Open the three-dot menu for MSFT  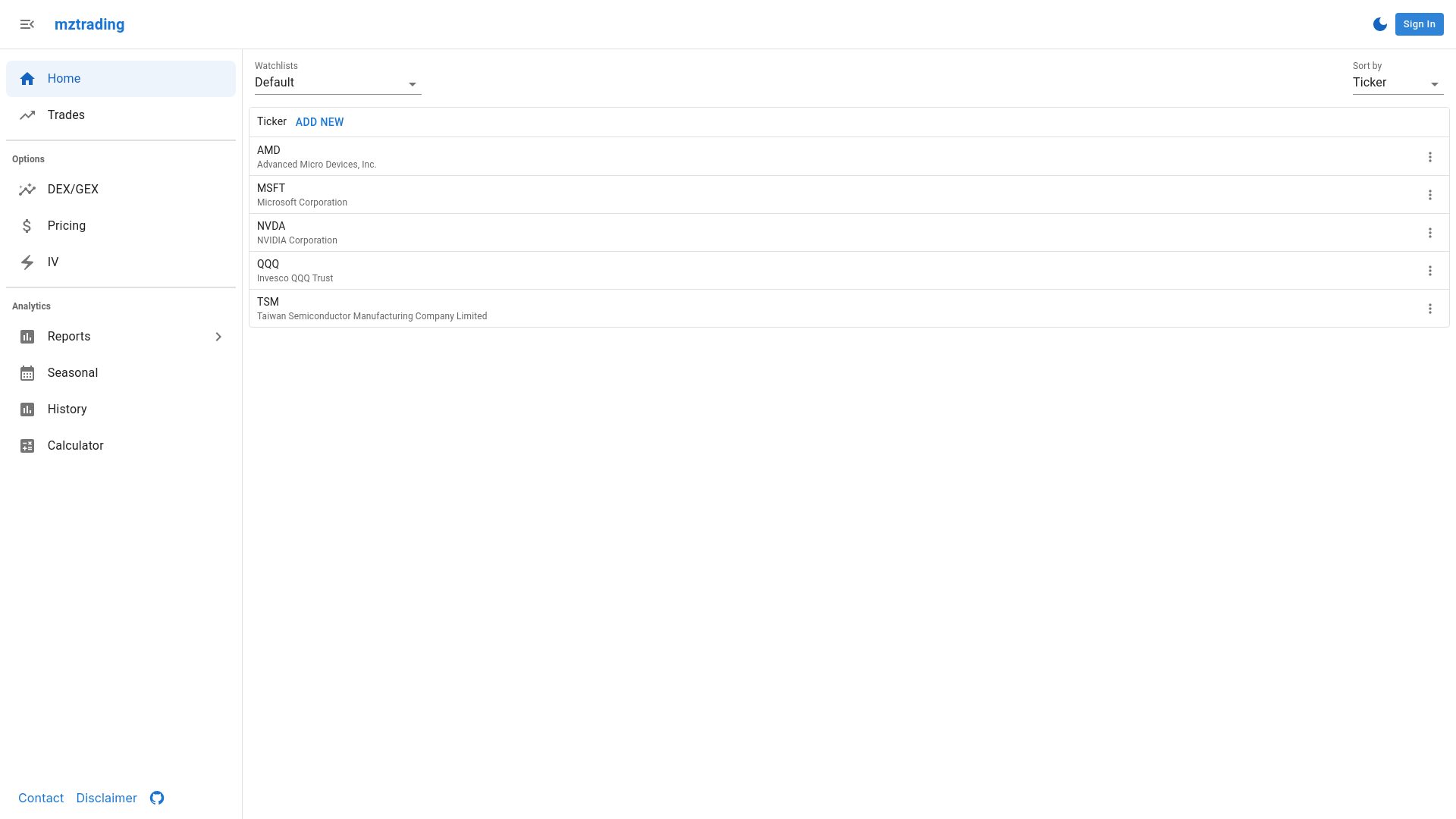[1430, 195]
